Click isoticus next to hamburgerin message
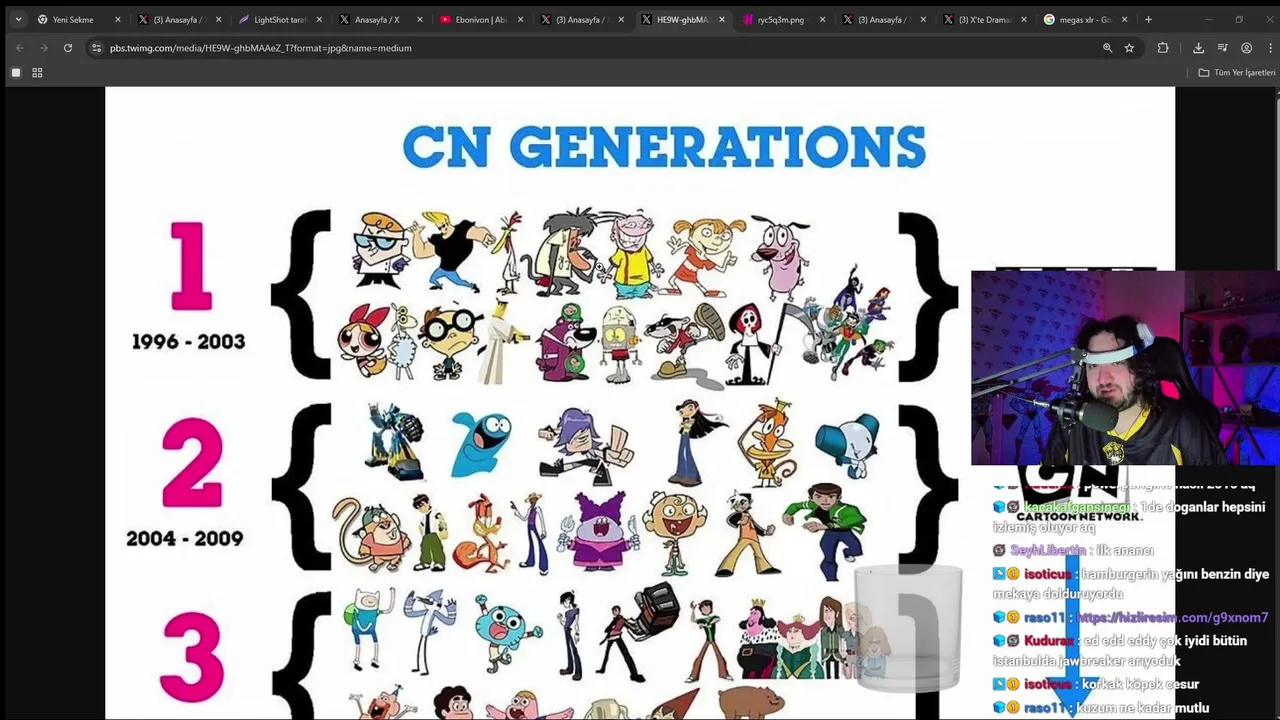 [1047, 574]
